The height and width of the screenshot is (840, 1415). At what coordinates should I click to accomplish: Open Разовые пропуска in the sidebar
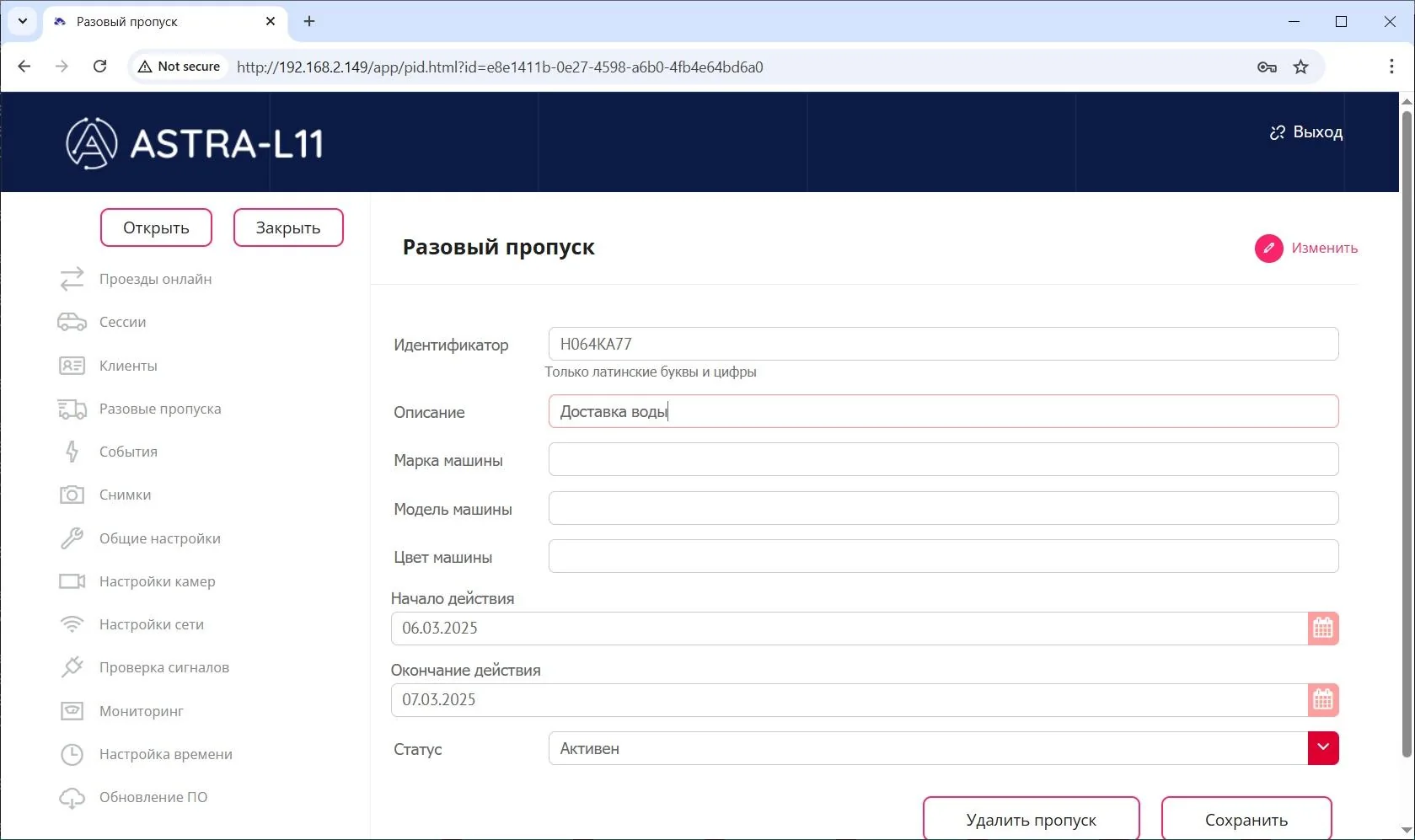[x=160, y=409]
